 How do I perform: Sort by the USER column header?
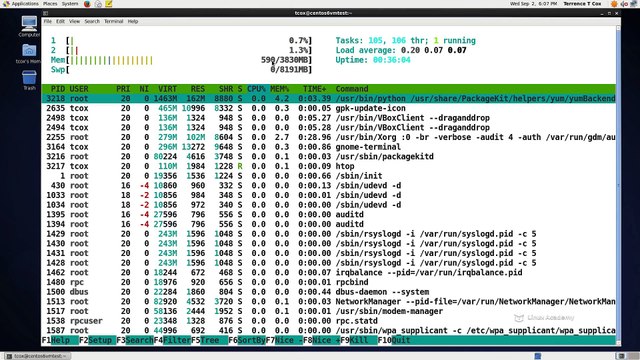pos(79,89)
